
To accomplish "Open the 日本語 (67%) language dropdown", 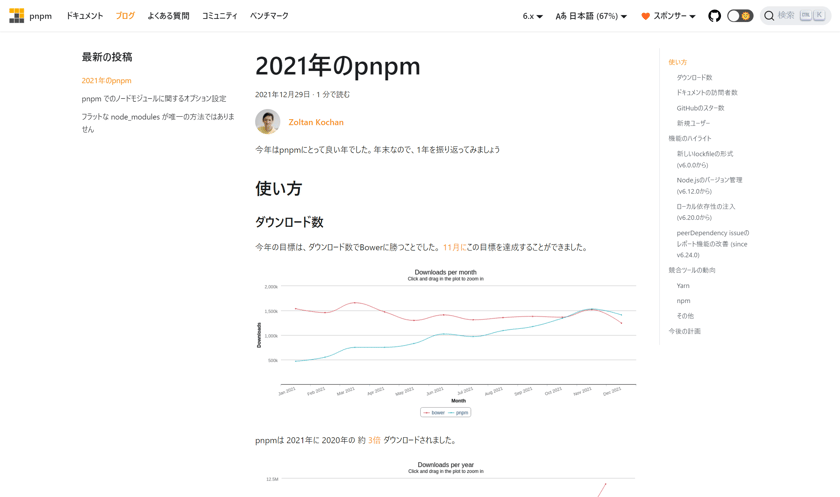I will pyautogui.click(x=591, y=16).
